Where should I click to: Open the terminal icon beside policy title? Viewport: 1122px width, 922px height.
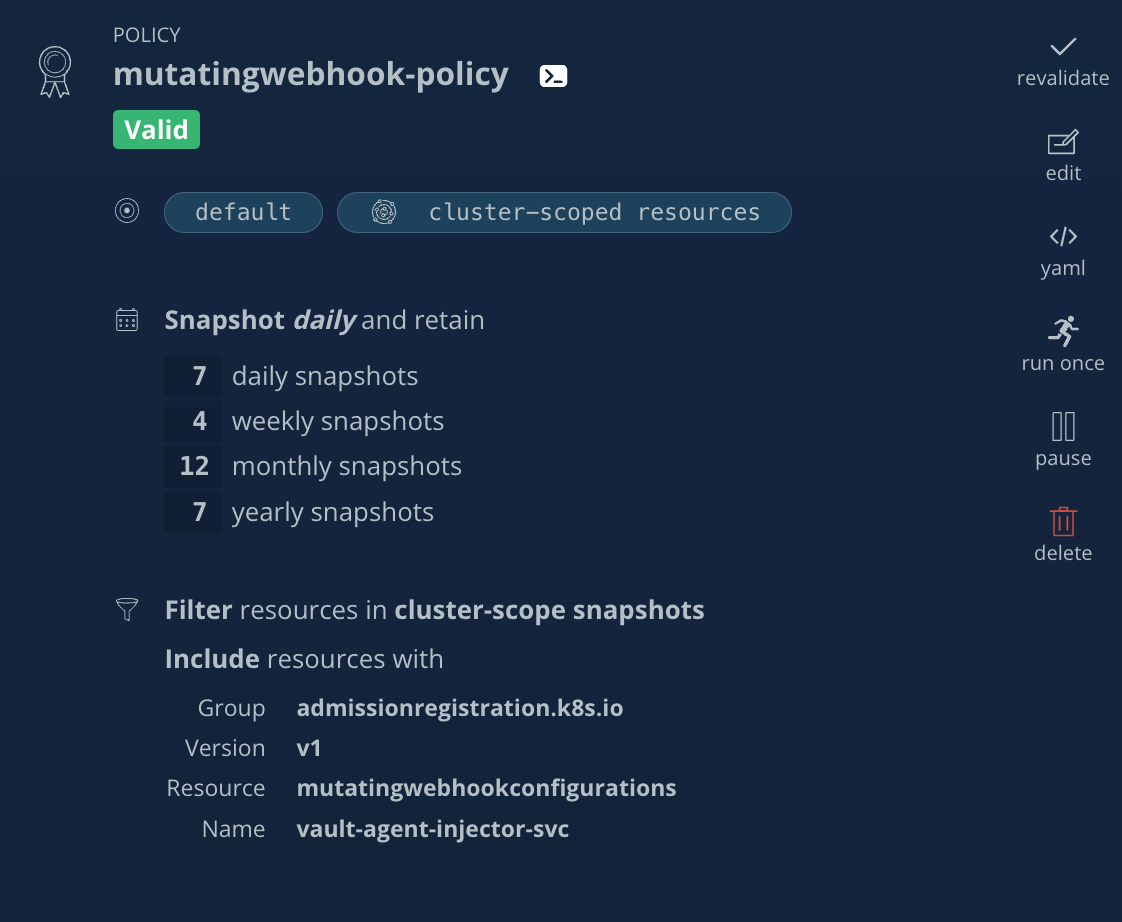coord(553,76)
